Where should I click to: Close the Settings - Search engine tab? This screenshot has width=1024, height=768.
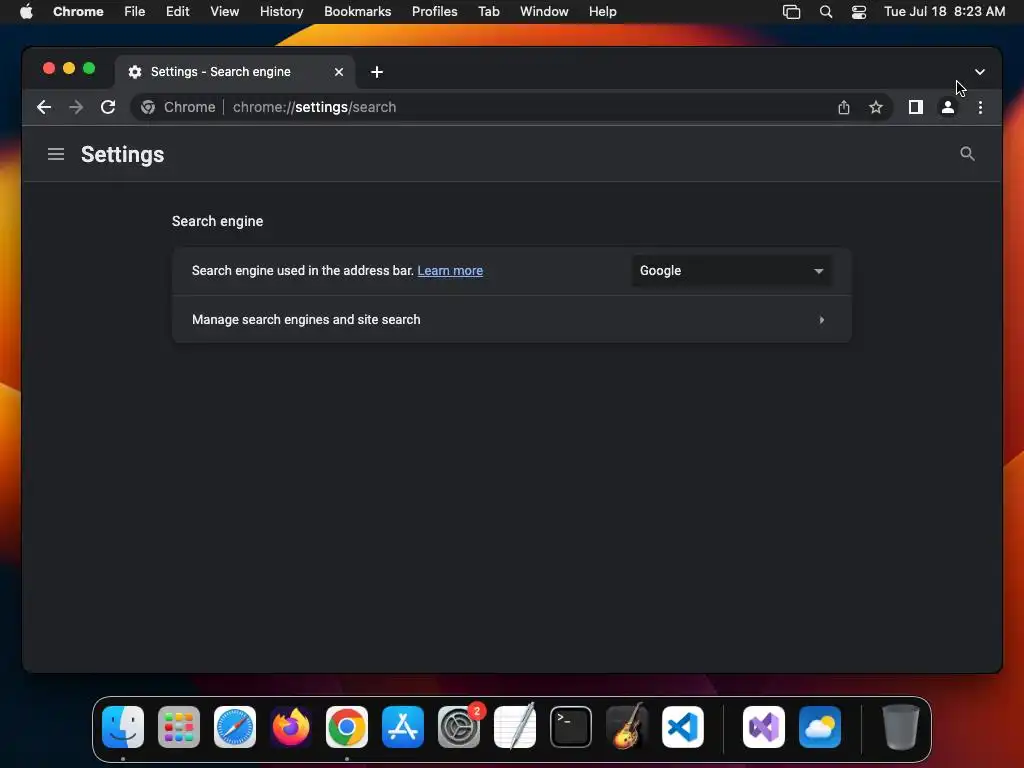pyautogui.click(x=339, y=72)
